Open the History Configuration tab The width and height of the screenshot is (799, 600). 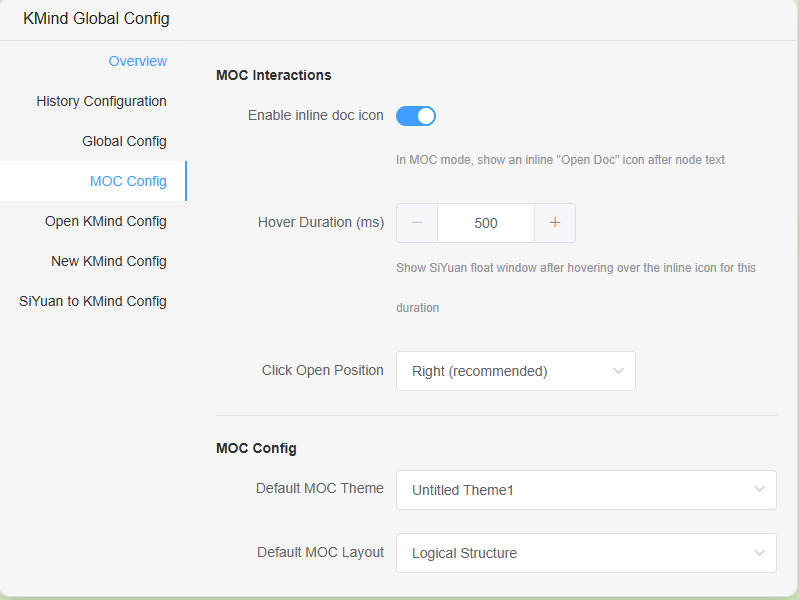click(x=102, y=101)
